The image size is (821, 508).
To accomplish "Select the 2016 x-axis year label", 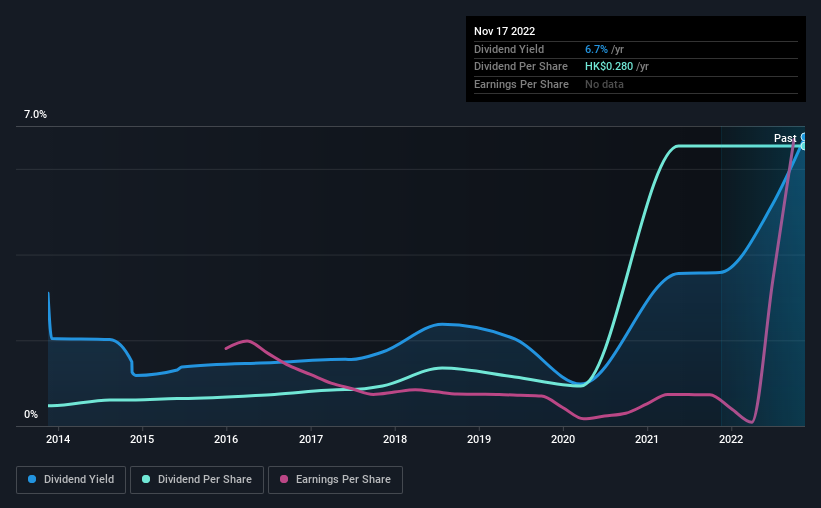I will [x=226, y=438].
